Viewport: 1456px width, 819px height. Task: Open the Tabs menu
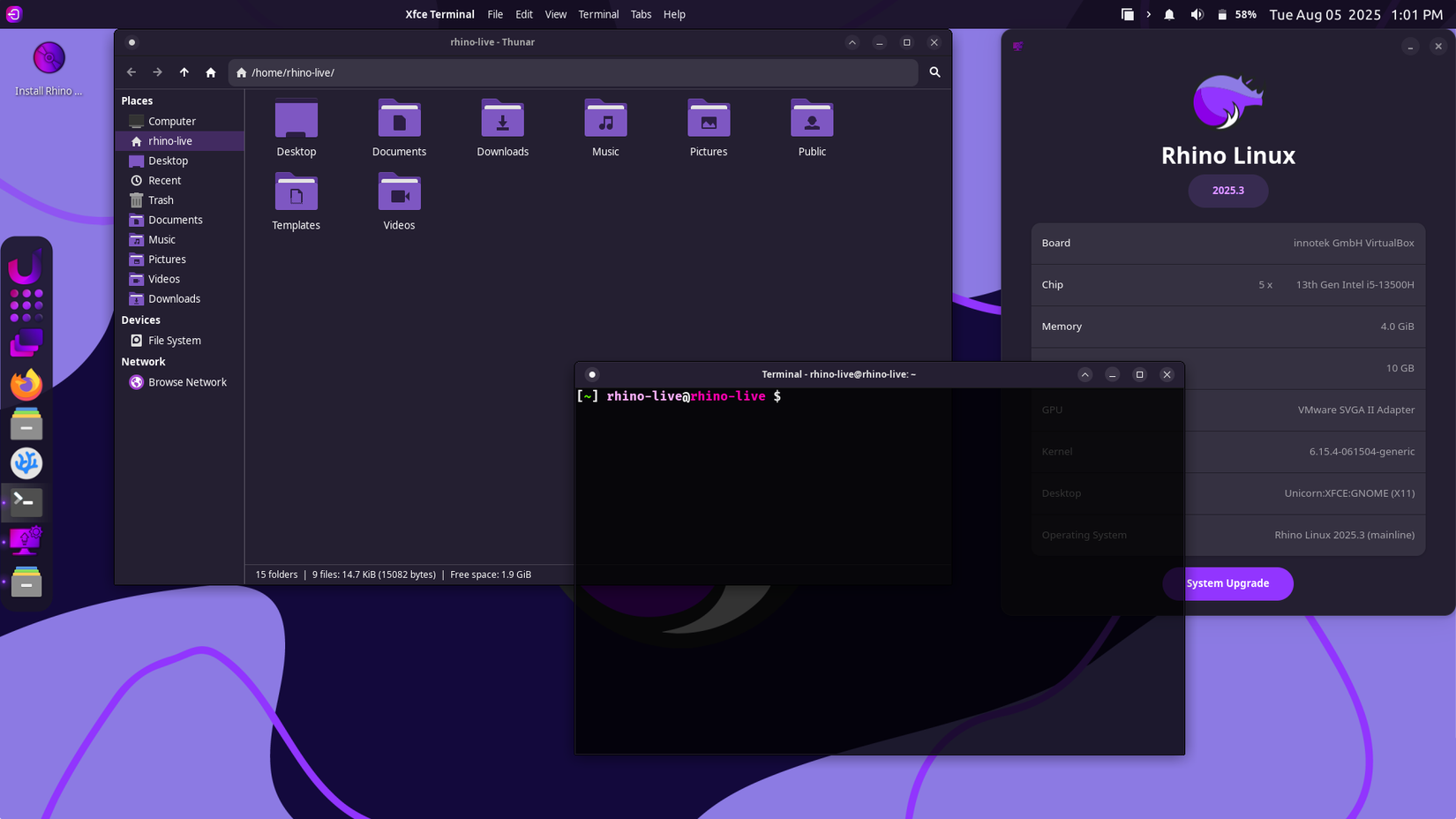(x=641, y=14)
